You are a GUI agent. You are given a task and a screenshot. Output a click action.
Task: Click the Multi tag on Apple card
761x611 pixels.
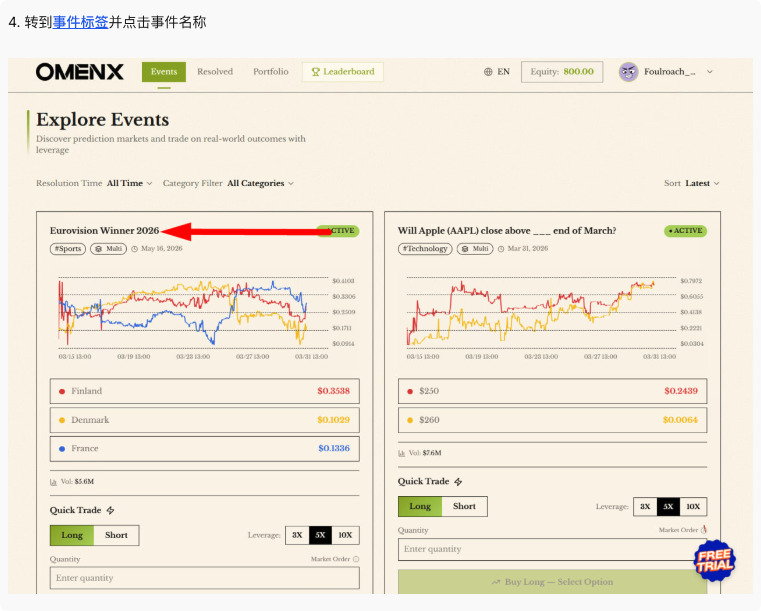(x=475, y=248)
